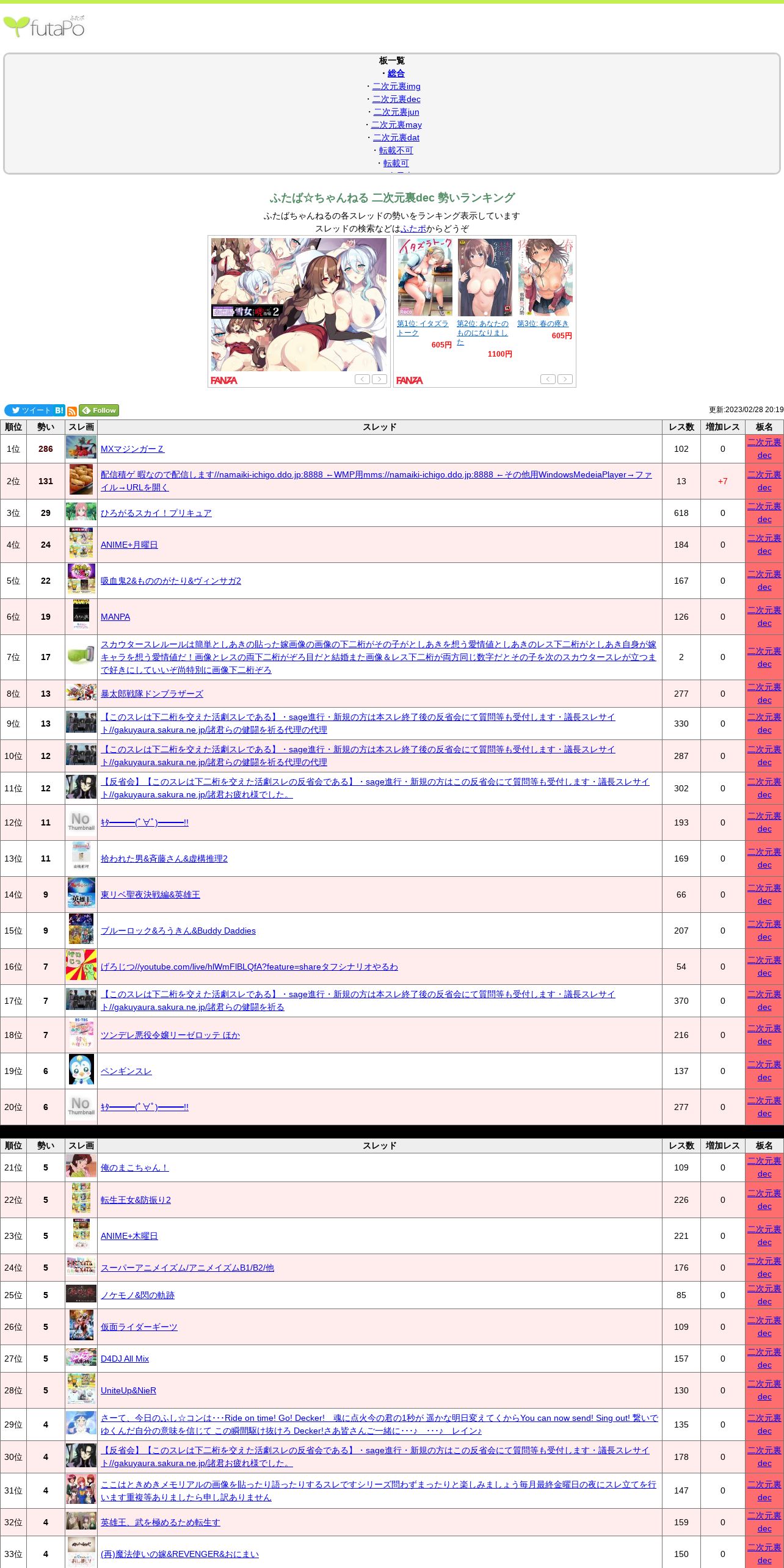Open the ツンデレ悪役令嬢リーゼロッテ ほか thread
This screenshot has width=784, height=1568.
tap(170, 1035)
